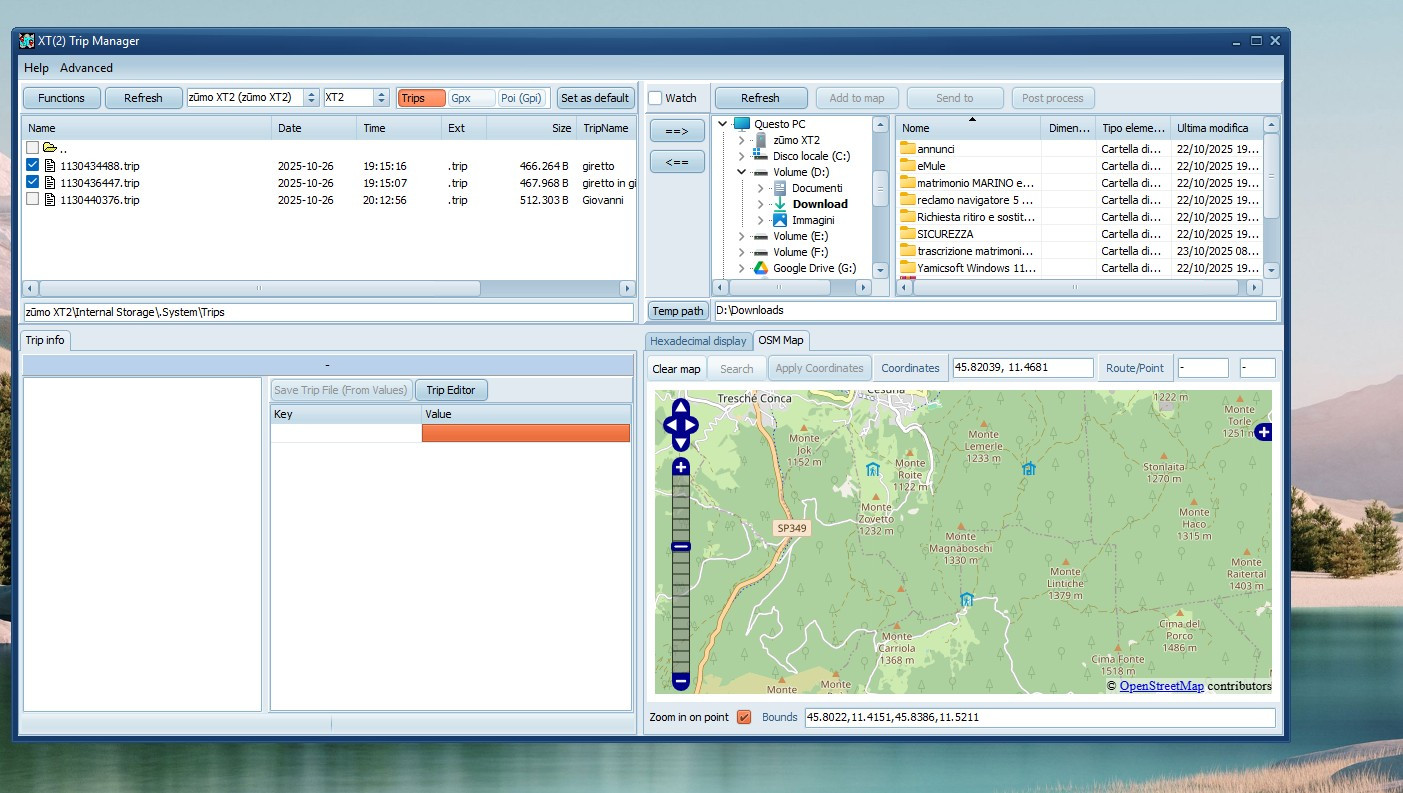Click the pan down arrow on the map
Image resolution: width=1403 pixels, height=793 pixels.
tap(680, 443)
